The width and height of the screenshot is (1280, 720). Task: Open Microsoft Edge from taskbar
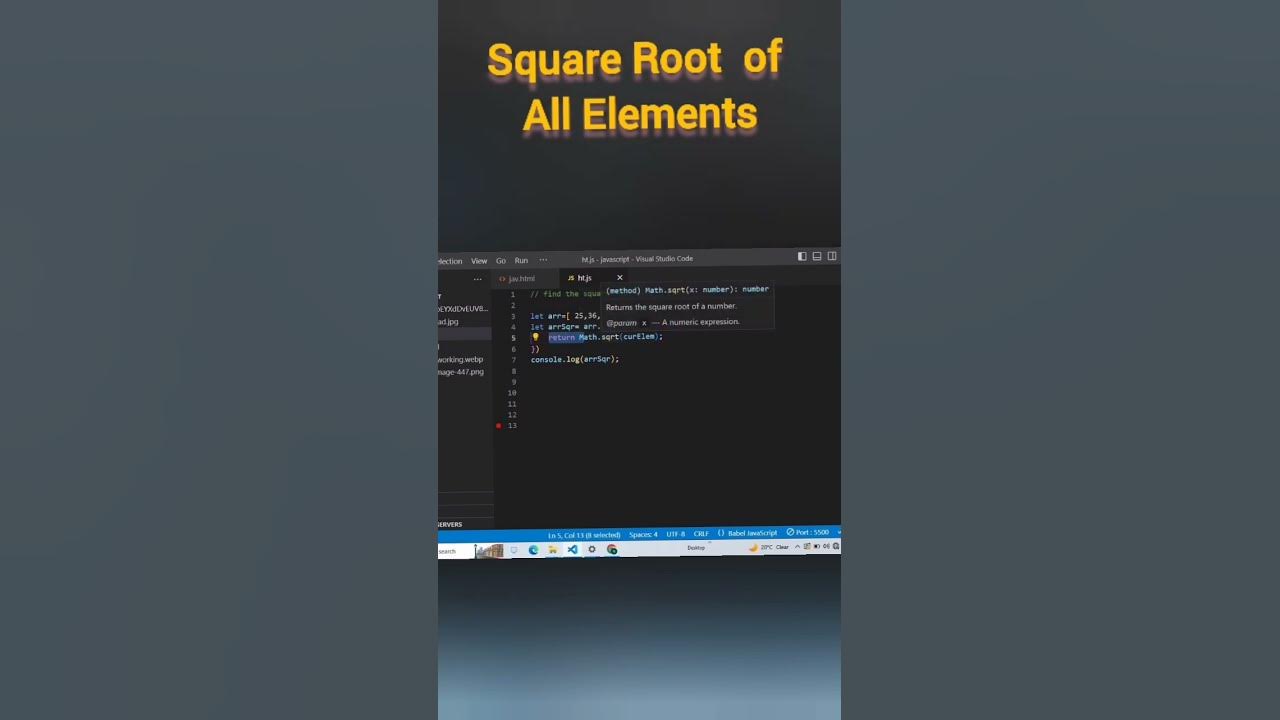[x=533, y=550]
